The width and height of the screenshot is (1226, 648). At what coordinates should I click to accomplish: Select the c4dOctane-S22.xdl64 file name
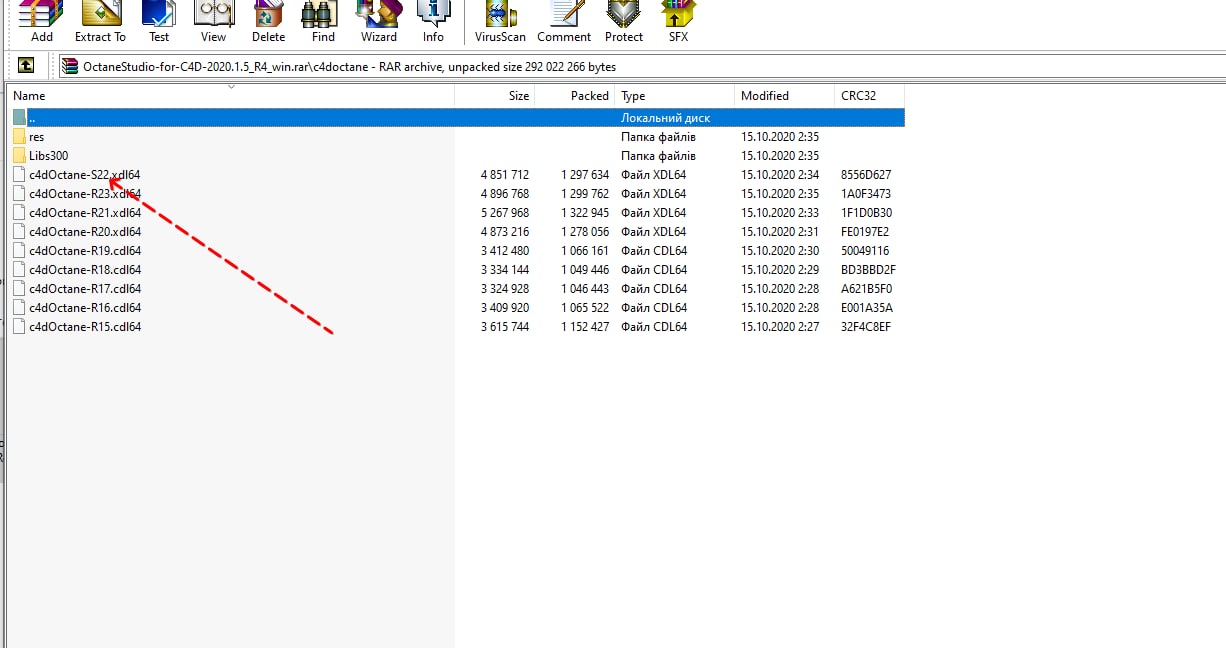click(85, 175)
